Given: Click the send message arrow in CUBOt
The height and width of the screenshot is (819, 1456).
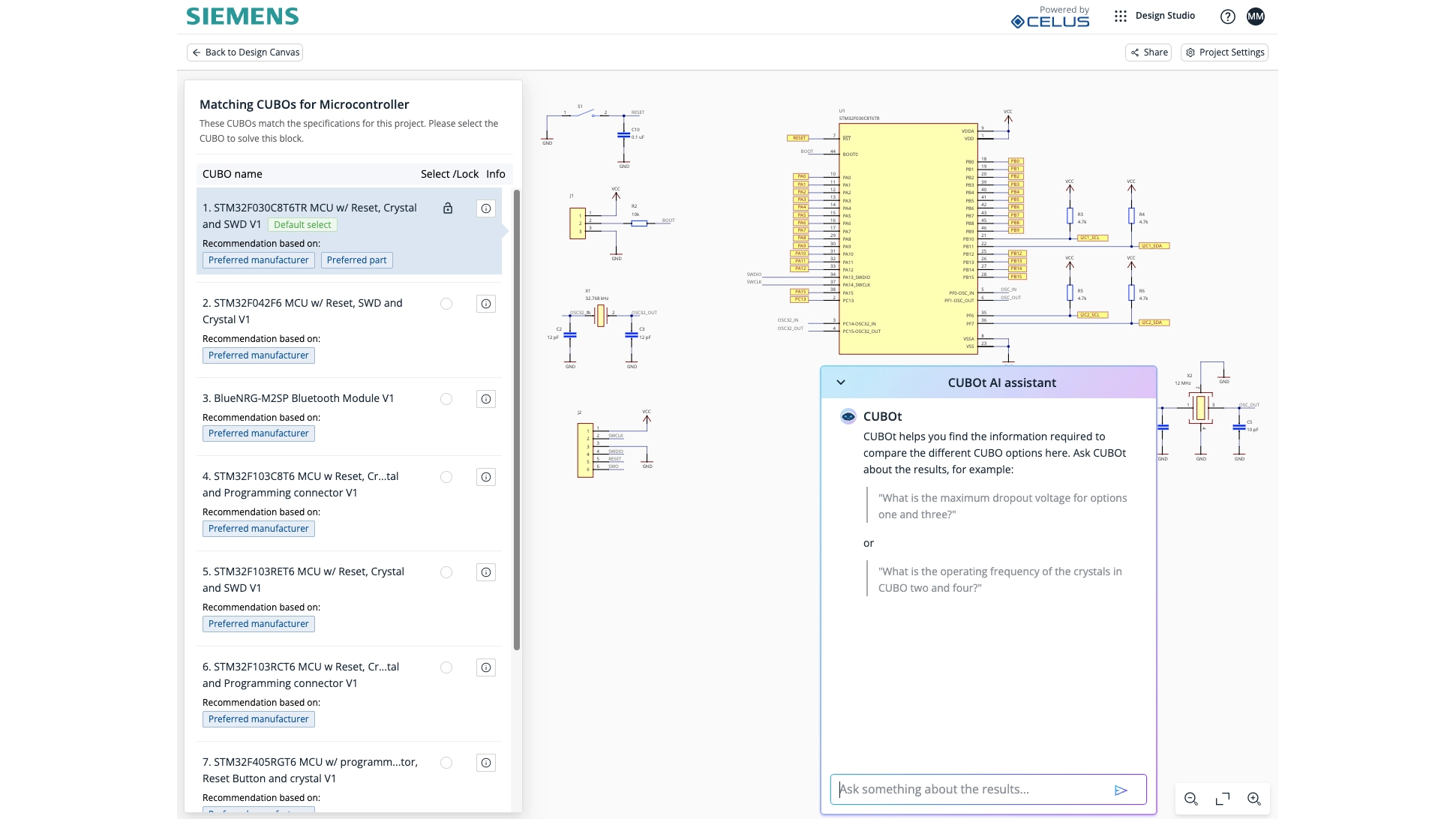Looking at the screenshot, I should coord(1121,790).
